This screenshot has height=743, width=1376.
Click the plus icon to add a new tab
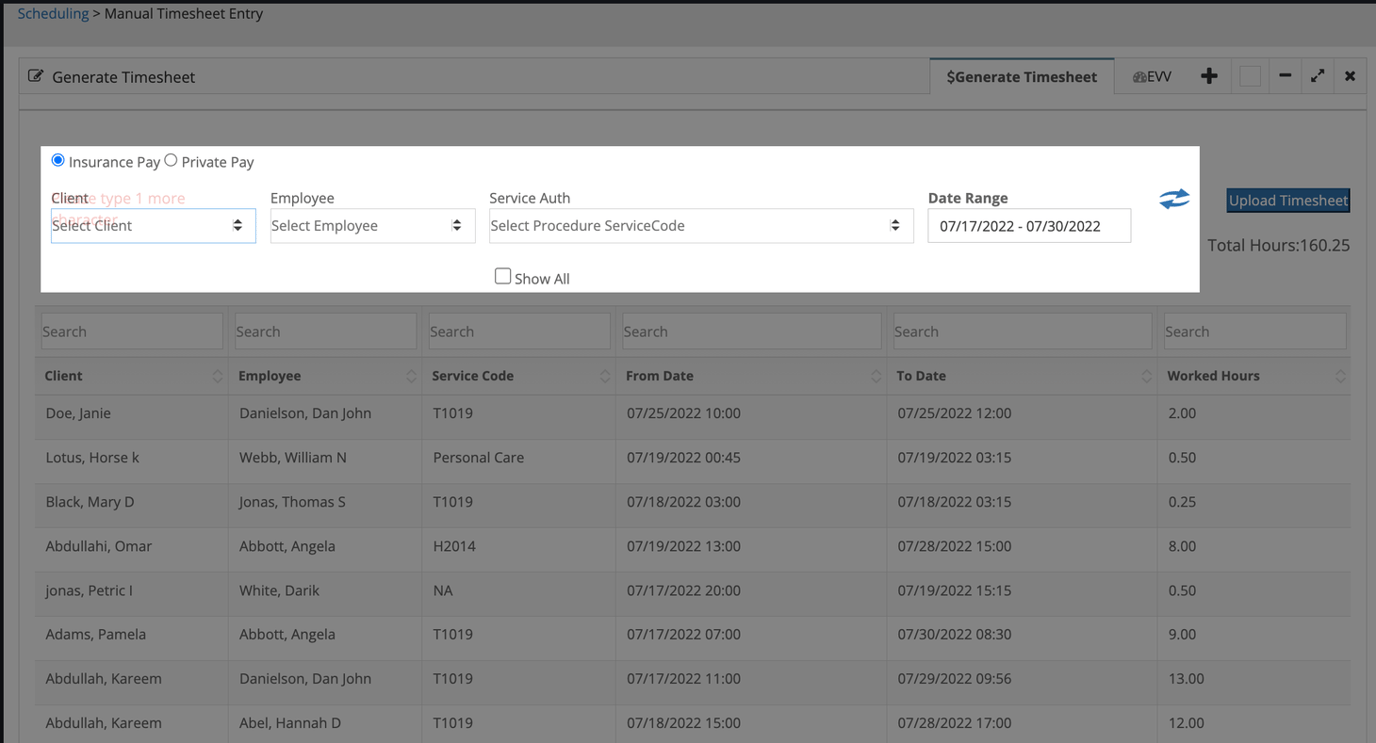[1209, 75]
